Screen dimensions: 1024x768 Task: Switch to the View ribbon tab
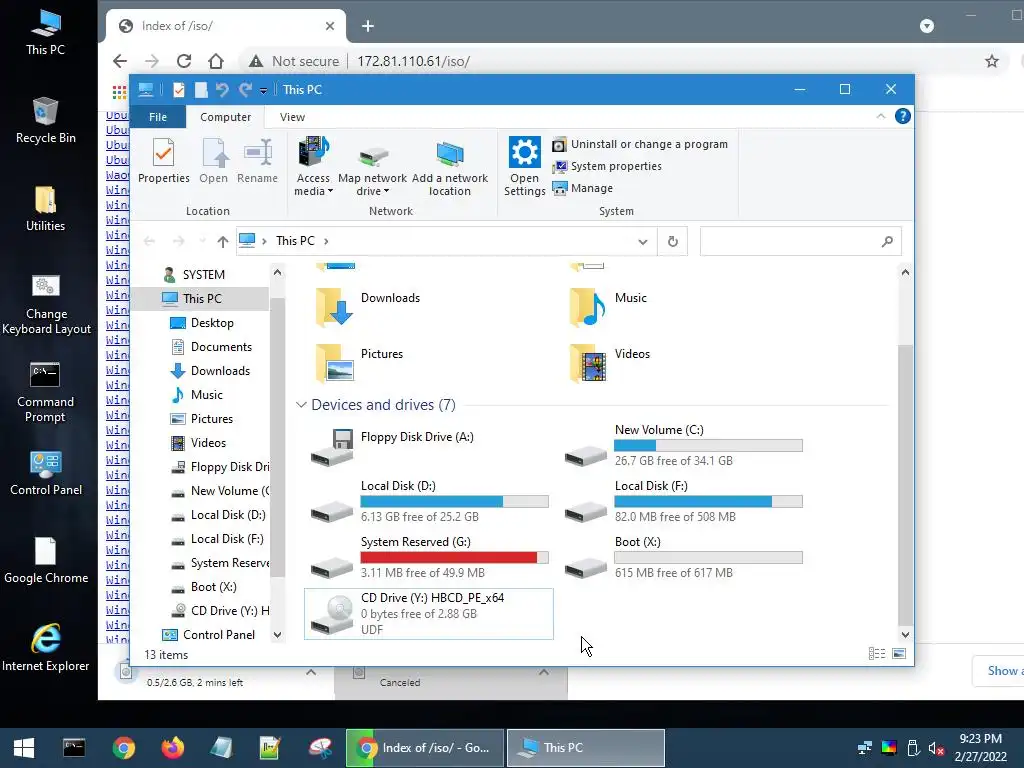click(x=292, y=117)
